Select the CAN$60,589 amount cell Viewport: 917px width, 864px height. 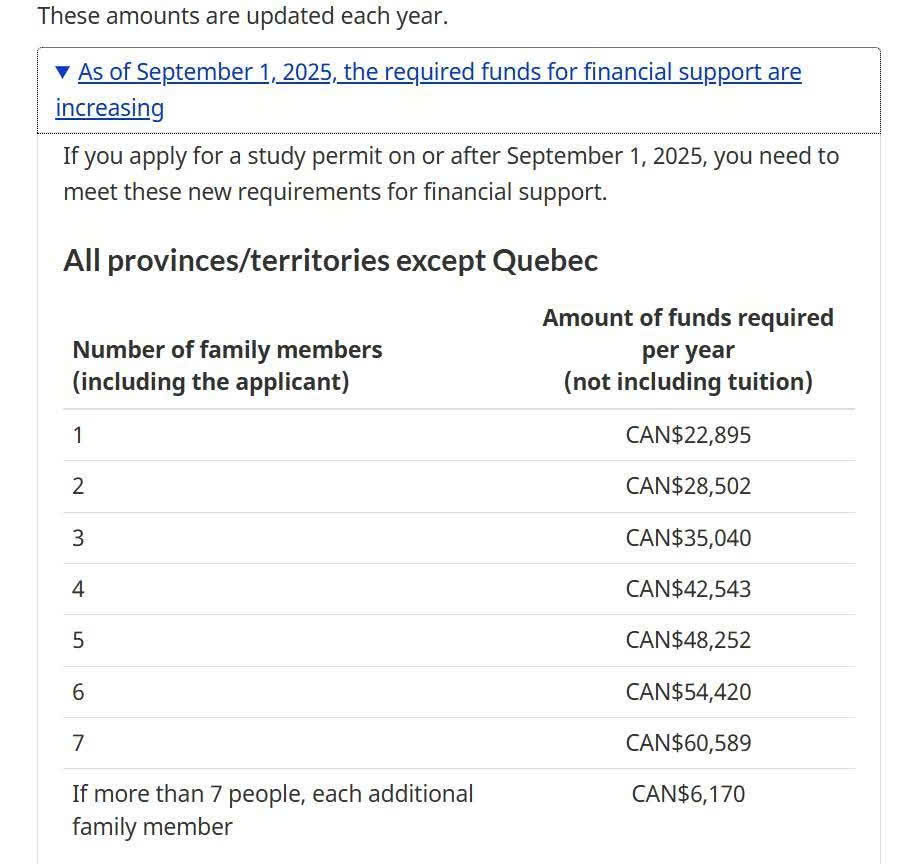(688, 743)
